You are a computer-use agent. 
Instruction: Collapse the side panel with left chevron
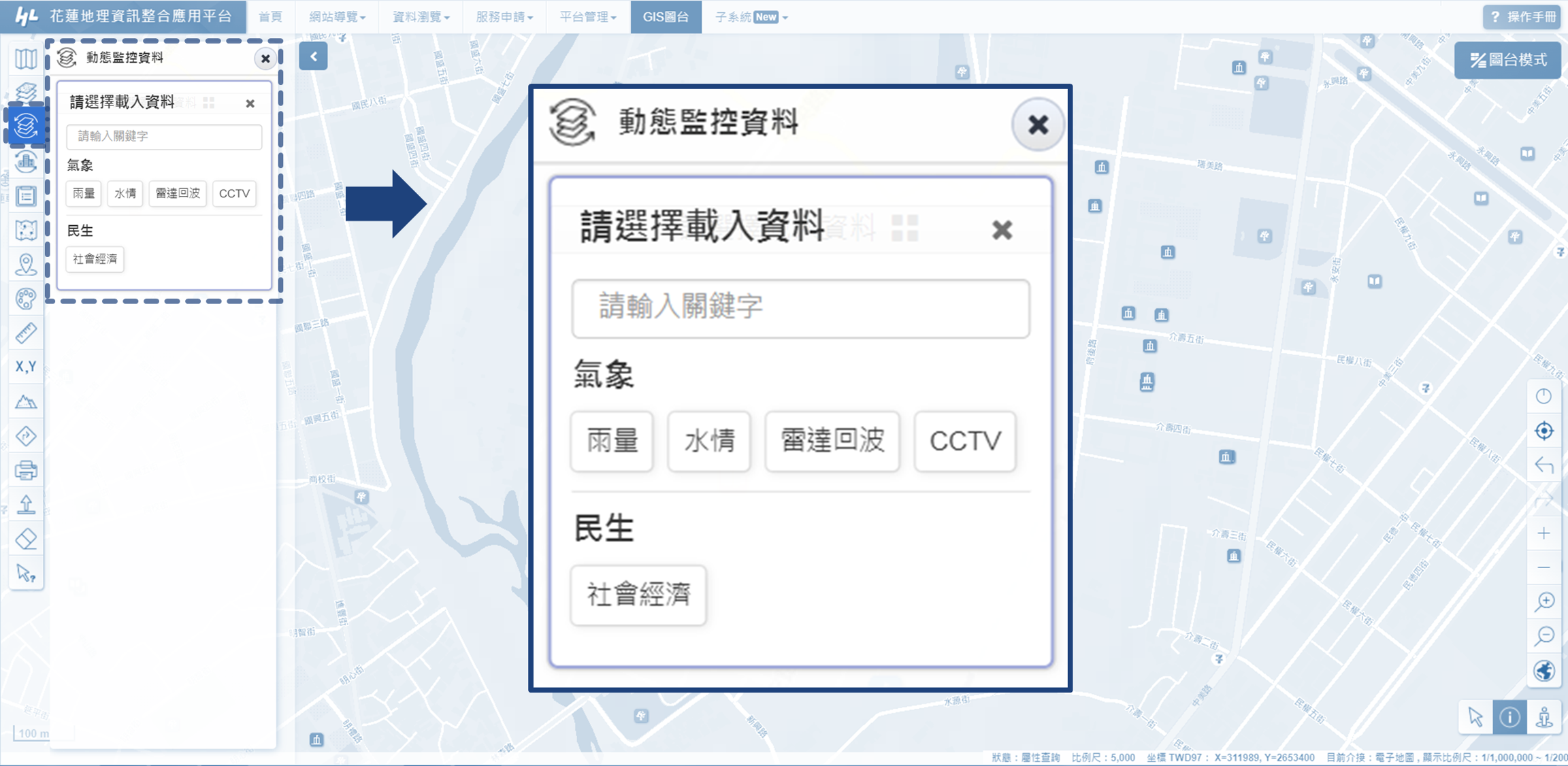pyautogui.click(x=314, y=57)
